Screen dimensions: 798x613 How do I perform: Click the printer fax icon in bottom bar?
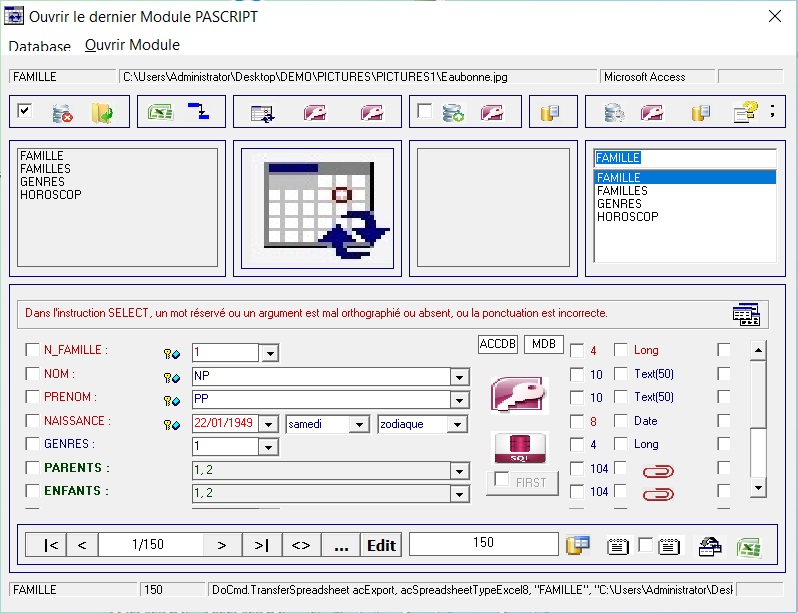click(x=710, y=547)
